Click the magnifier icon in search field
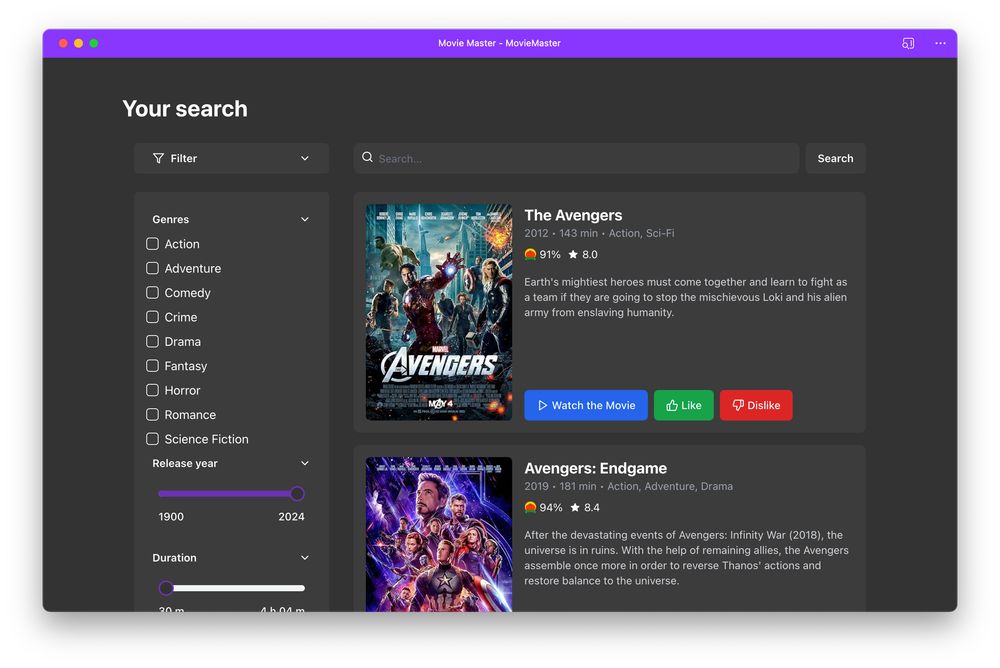Screen dimensions: 1000x668 (x=367, y=157)
